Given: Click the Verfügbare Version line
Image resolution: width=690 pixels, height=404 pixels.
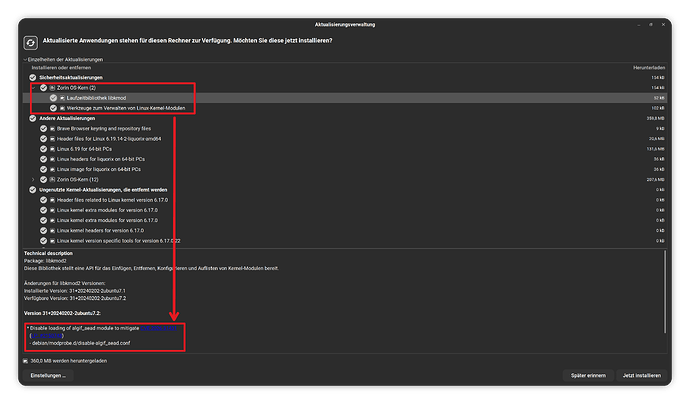Looking at the screenshot, I should (75, 298).
